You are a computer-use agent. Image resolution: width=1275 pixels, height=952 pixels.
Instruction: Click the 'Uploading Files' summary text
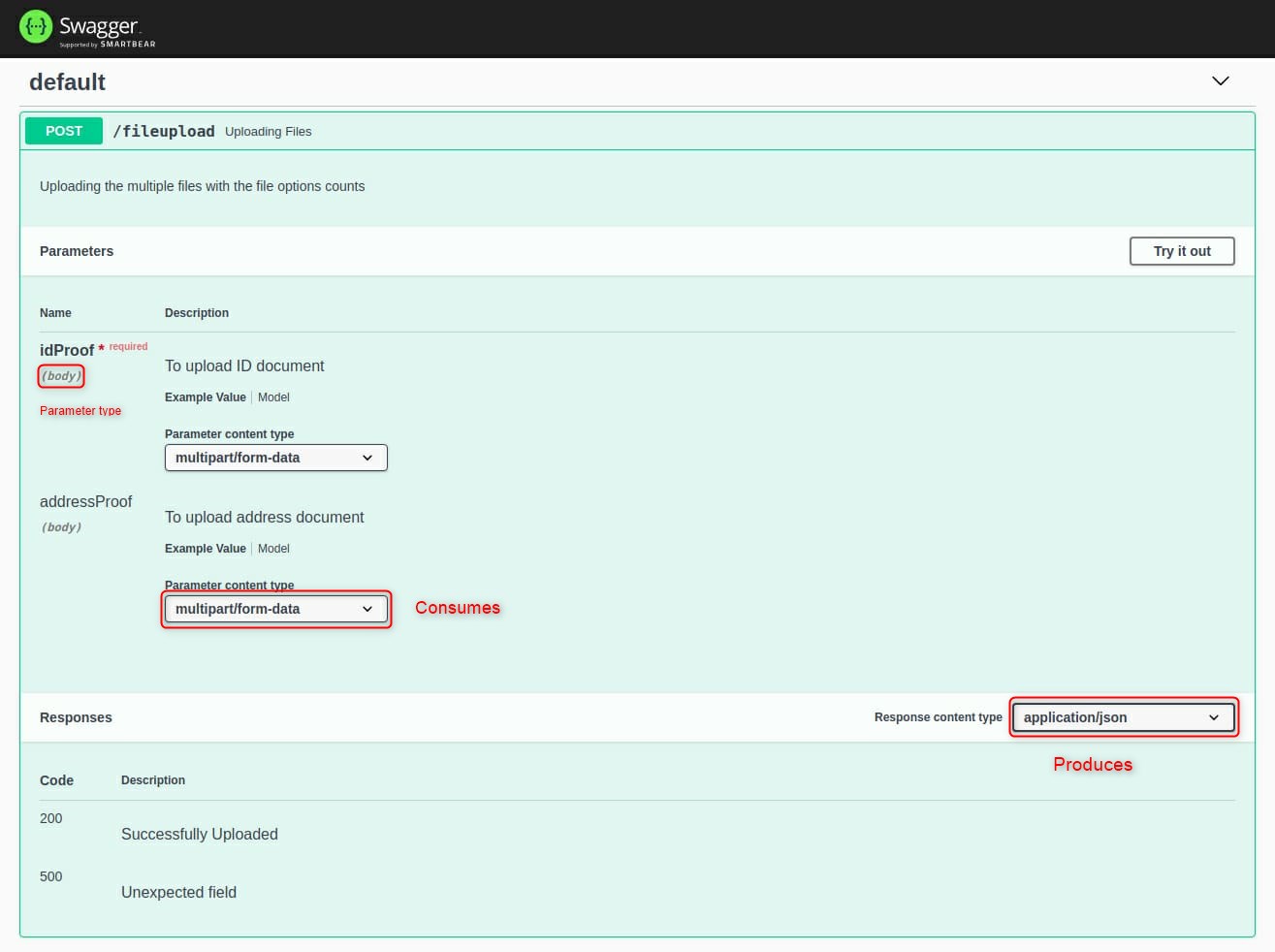(269, 132)
